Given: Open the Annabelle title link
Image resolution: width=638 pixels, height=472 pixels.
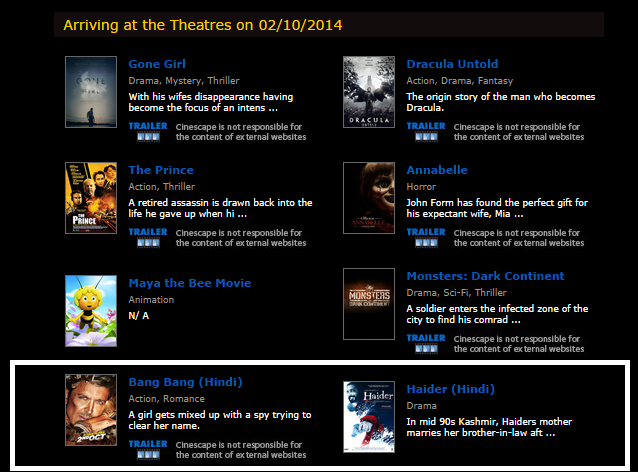Looking at the screenshot, I should [x=437, y=170].
